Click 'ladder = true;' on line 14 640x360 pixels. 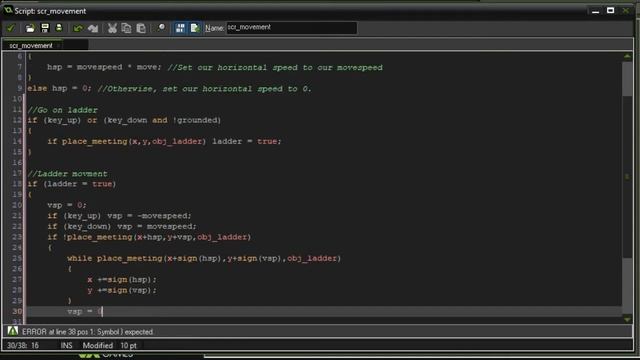[x=247, y=141]
